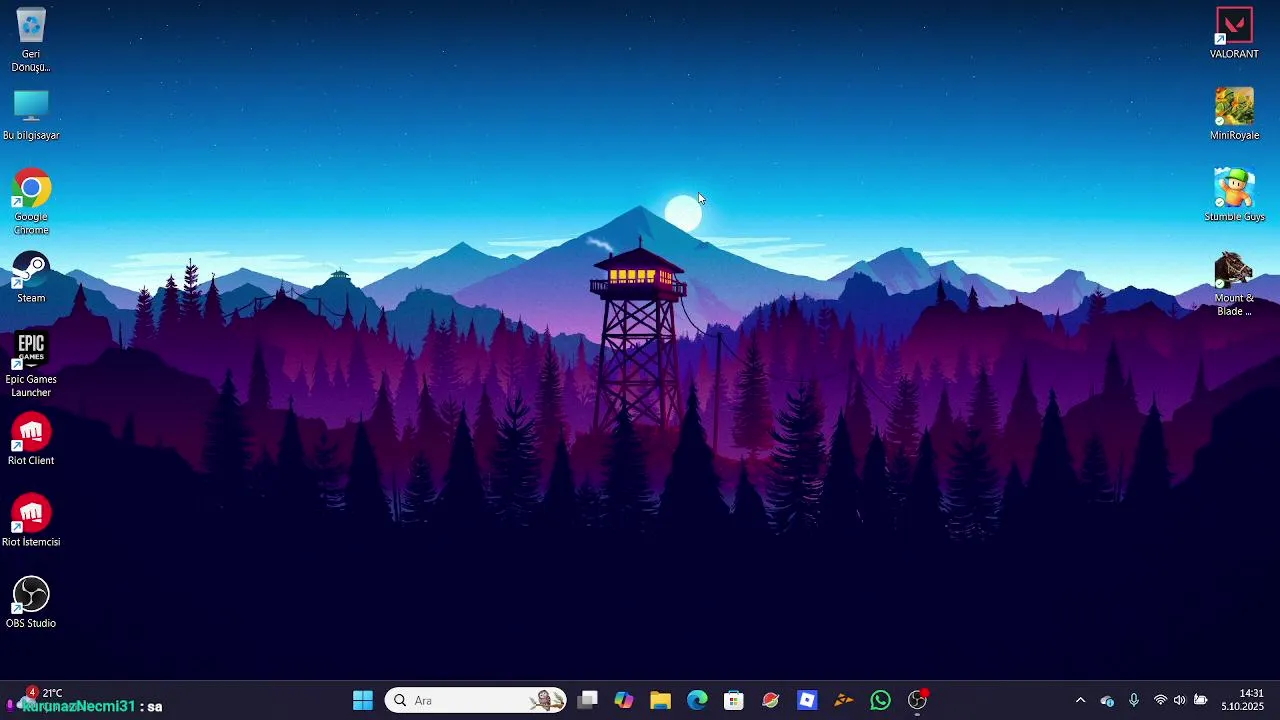Click the orange triangles taskbar app icon

point(843,700)
